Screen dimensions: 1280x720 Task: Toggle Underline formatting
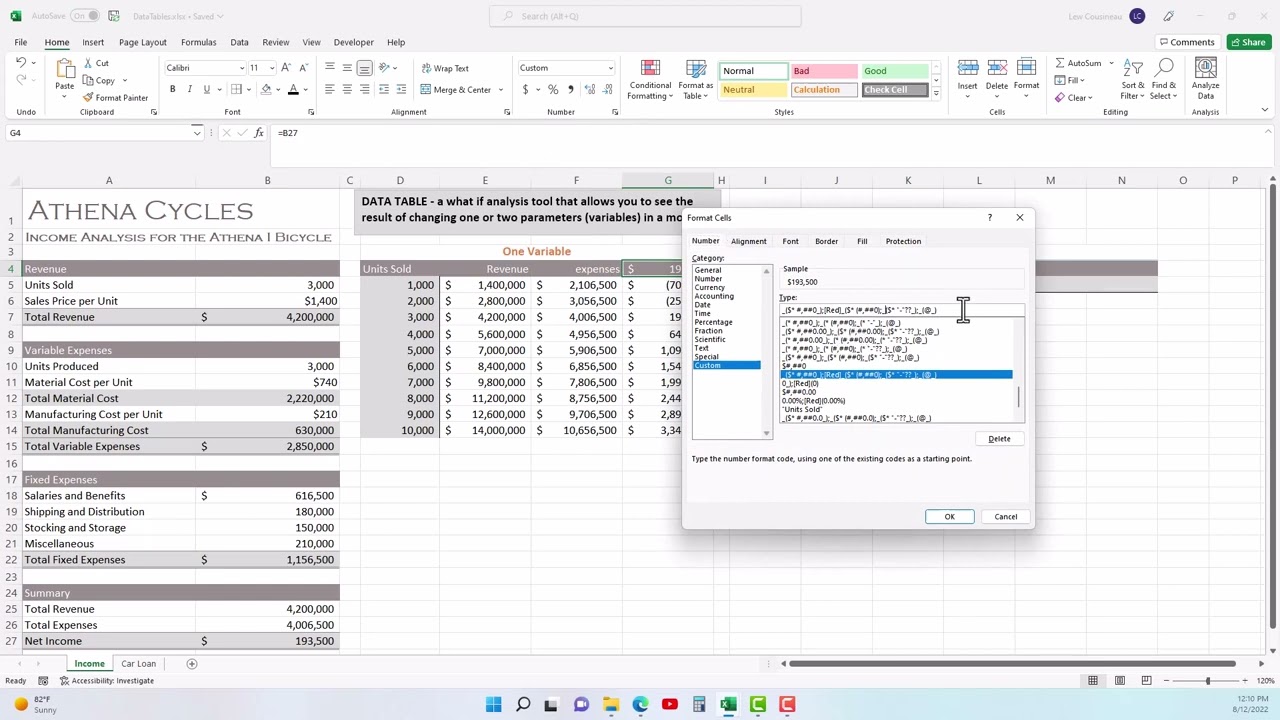pos(206,89)
